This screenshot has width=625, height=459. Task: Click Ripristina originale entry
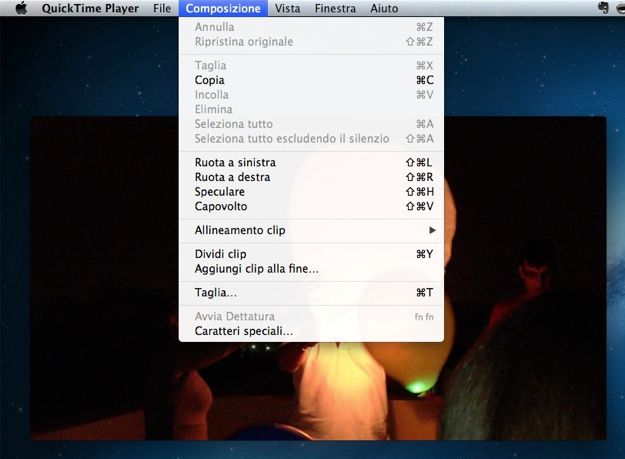coord(311,42)
